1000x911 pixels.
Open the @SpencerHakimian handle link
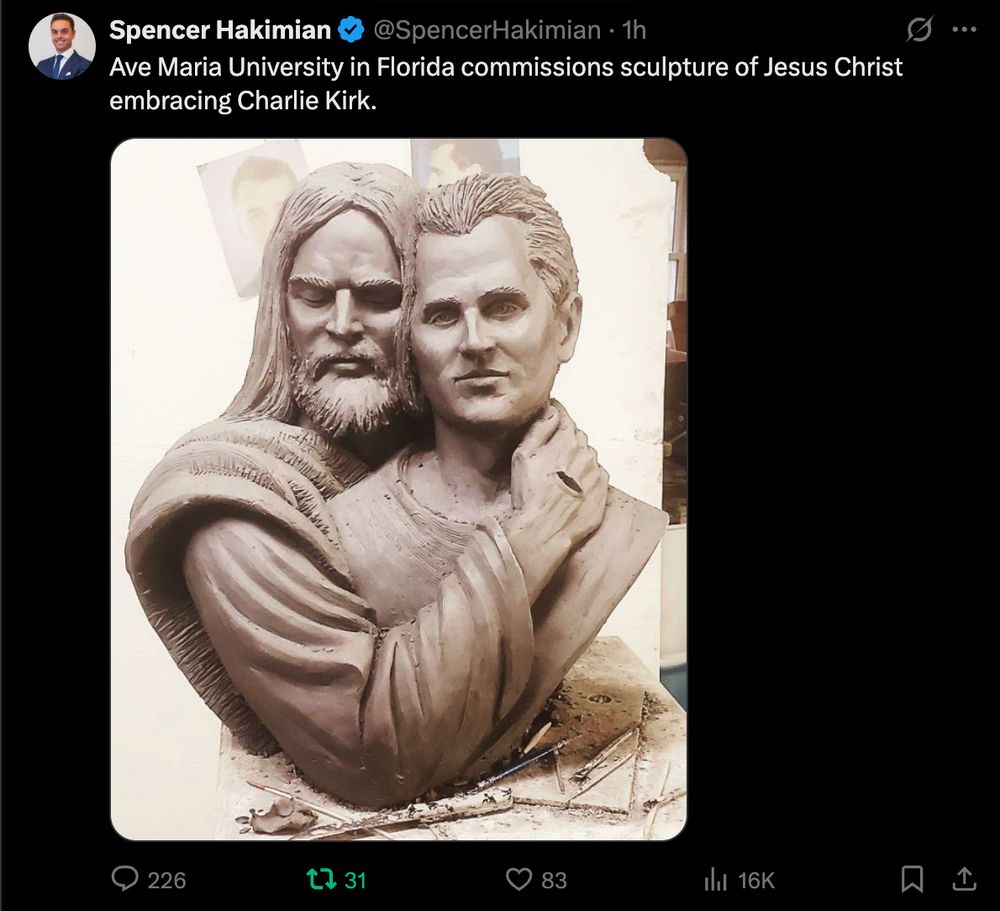click(487, 30)
